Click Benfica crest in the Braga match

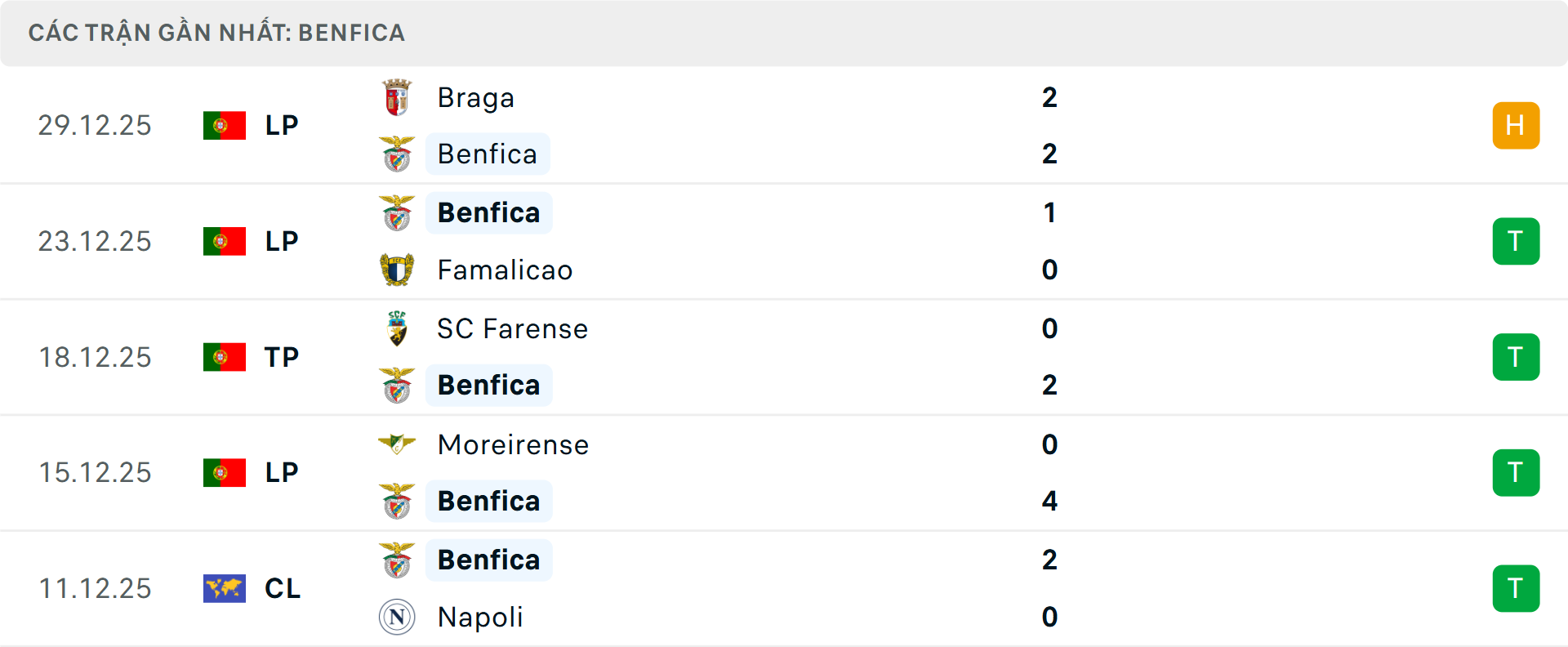397,154
